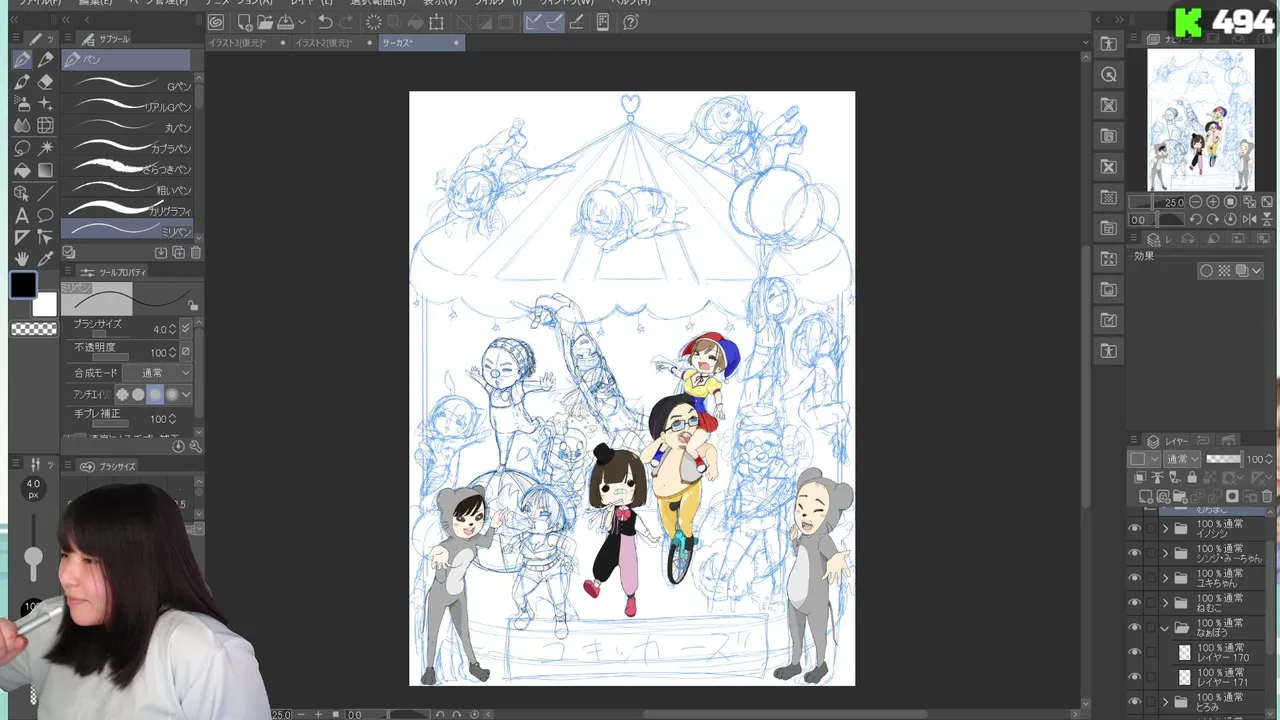
Task: Hide the ねむこ layer folder
Action: point(1134,603)
